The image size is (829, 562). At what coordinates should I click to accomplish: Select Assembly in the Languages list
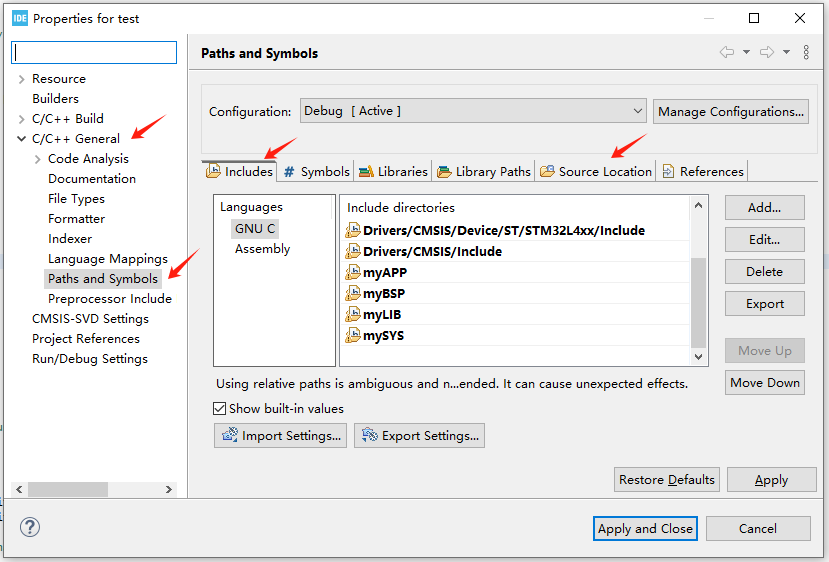262,249
